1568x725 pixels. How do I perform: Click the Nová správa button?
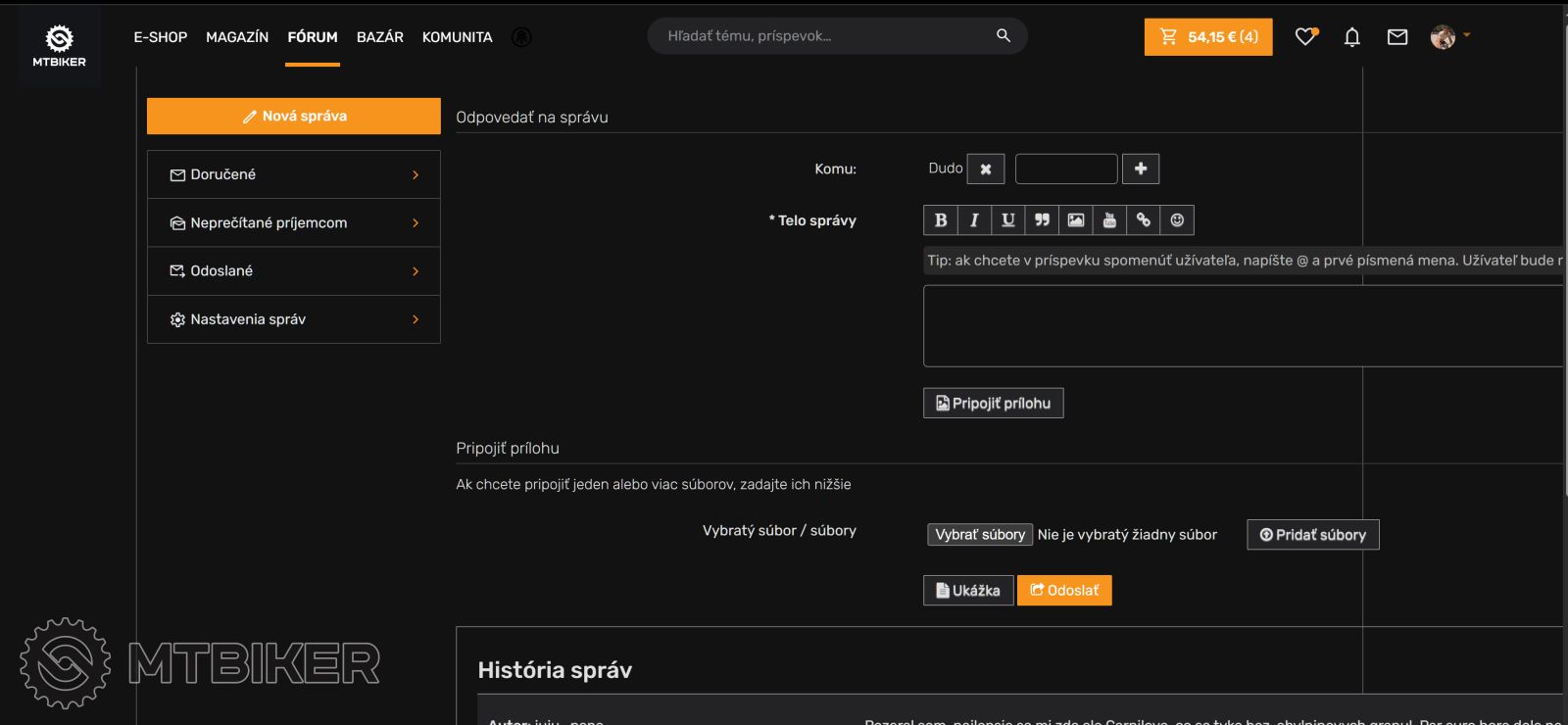(x=294, y=116)
